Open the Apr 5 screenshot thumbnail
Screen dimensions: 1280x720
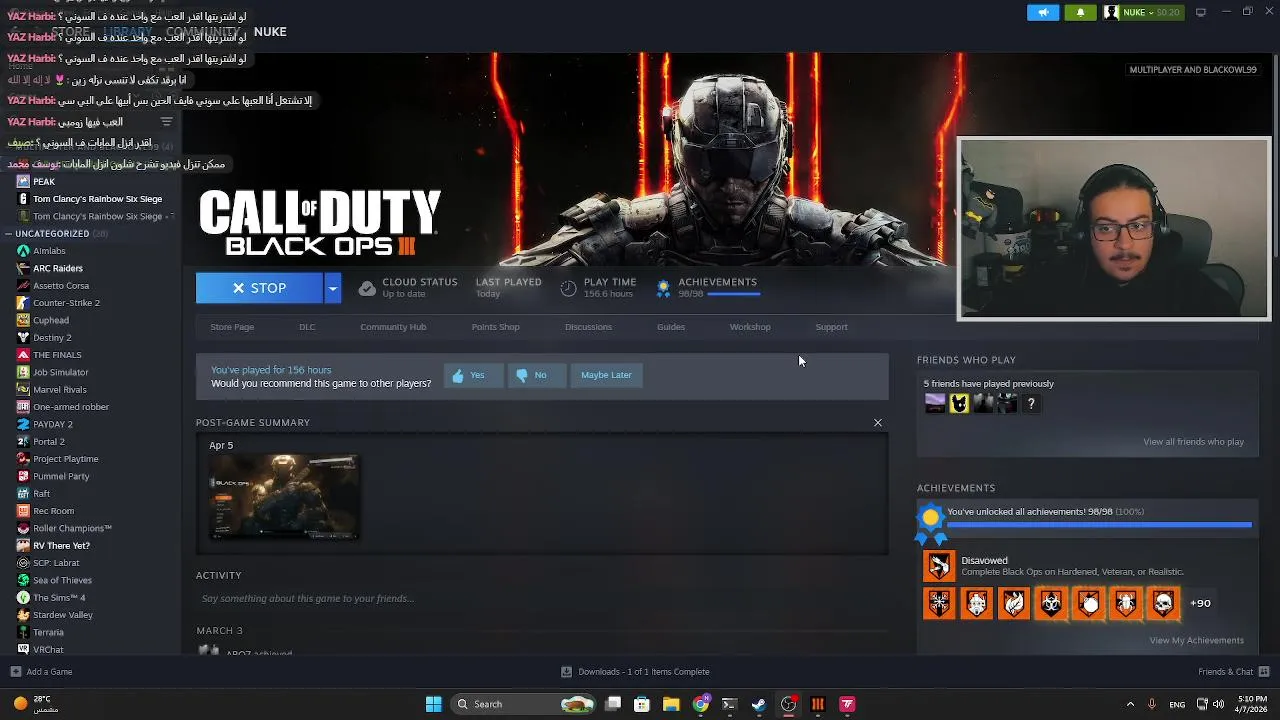point(284,497)
